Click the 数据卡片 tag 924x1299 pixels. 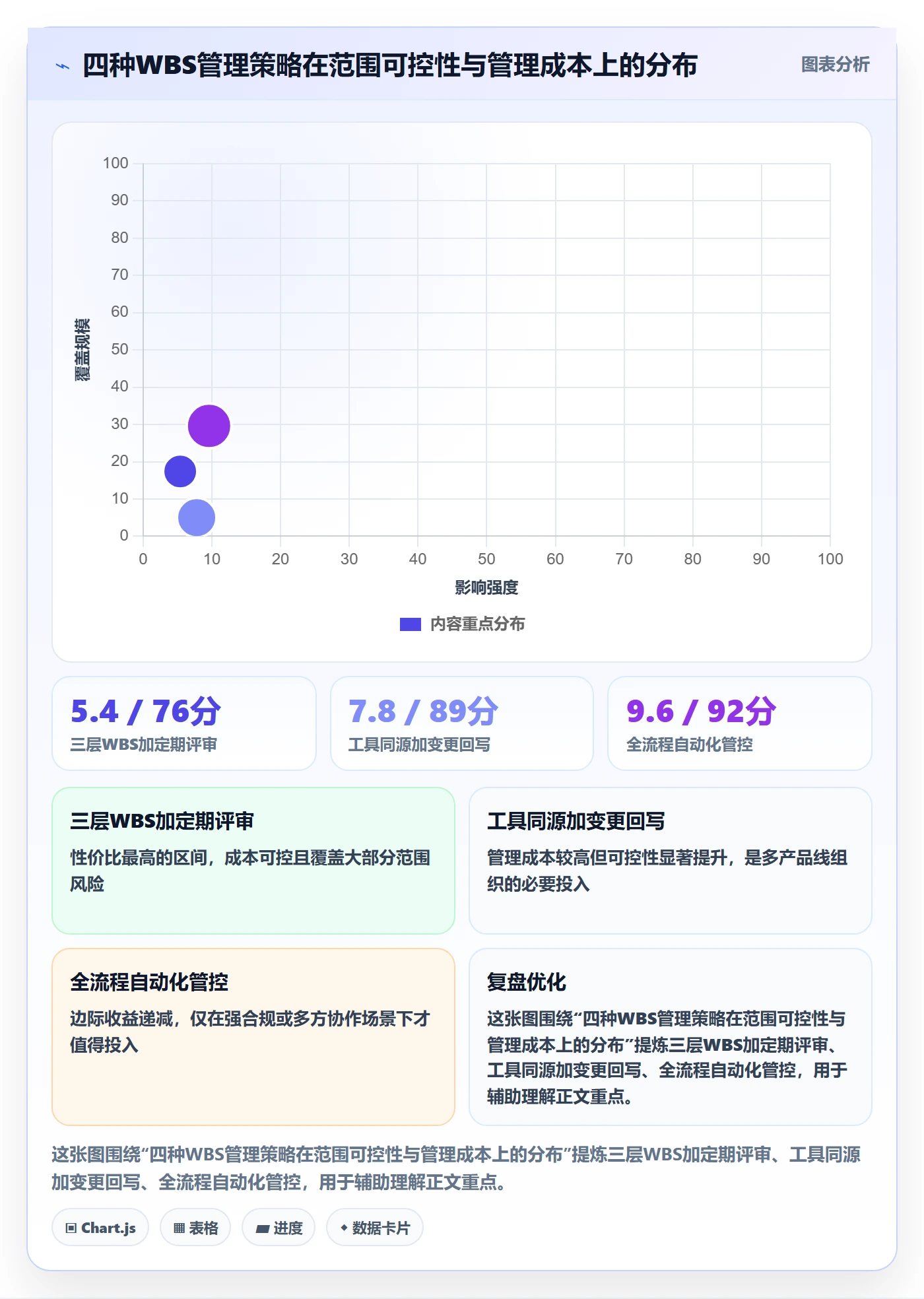click(x=375, y=1228)
